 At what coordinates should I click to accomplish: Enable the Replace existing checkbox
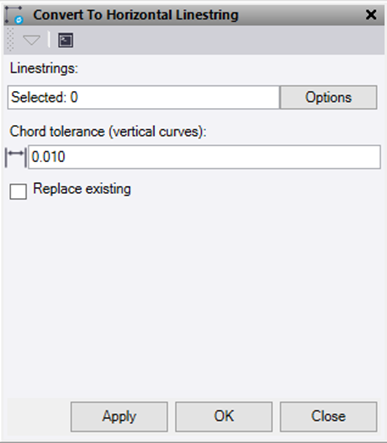coord(18,191)
